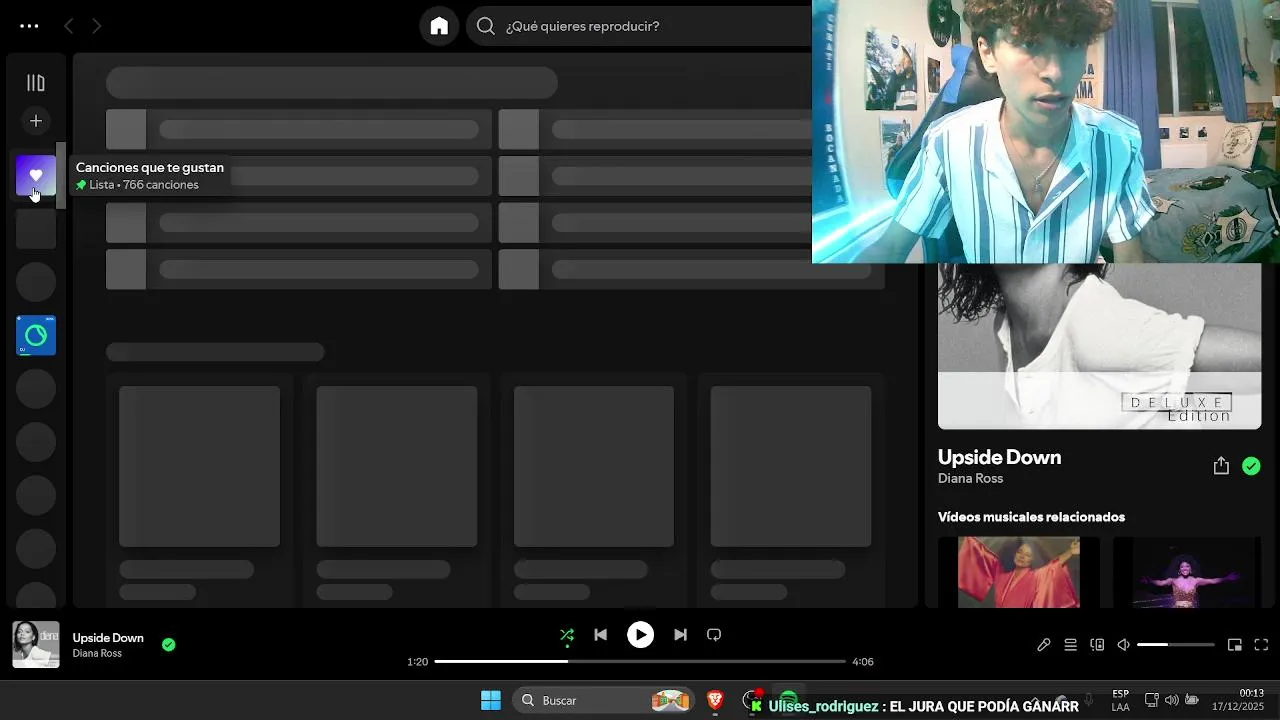Click the magnifier icon in search bar
1280x720 pixels.
tap(486, 26)
